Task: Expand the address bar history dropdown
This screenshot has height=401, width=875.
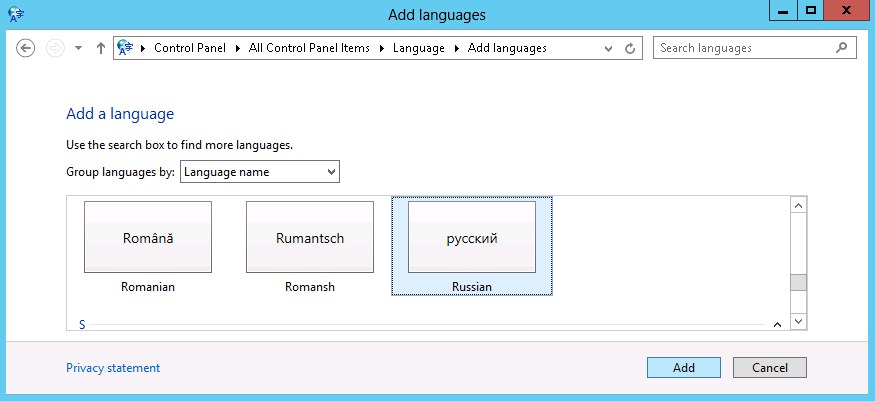Action: point(609,48)
